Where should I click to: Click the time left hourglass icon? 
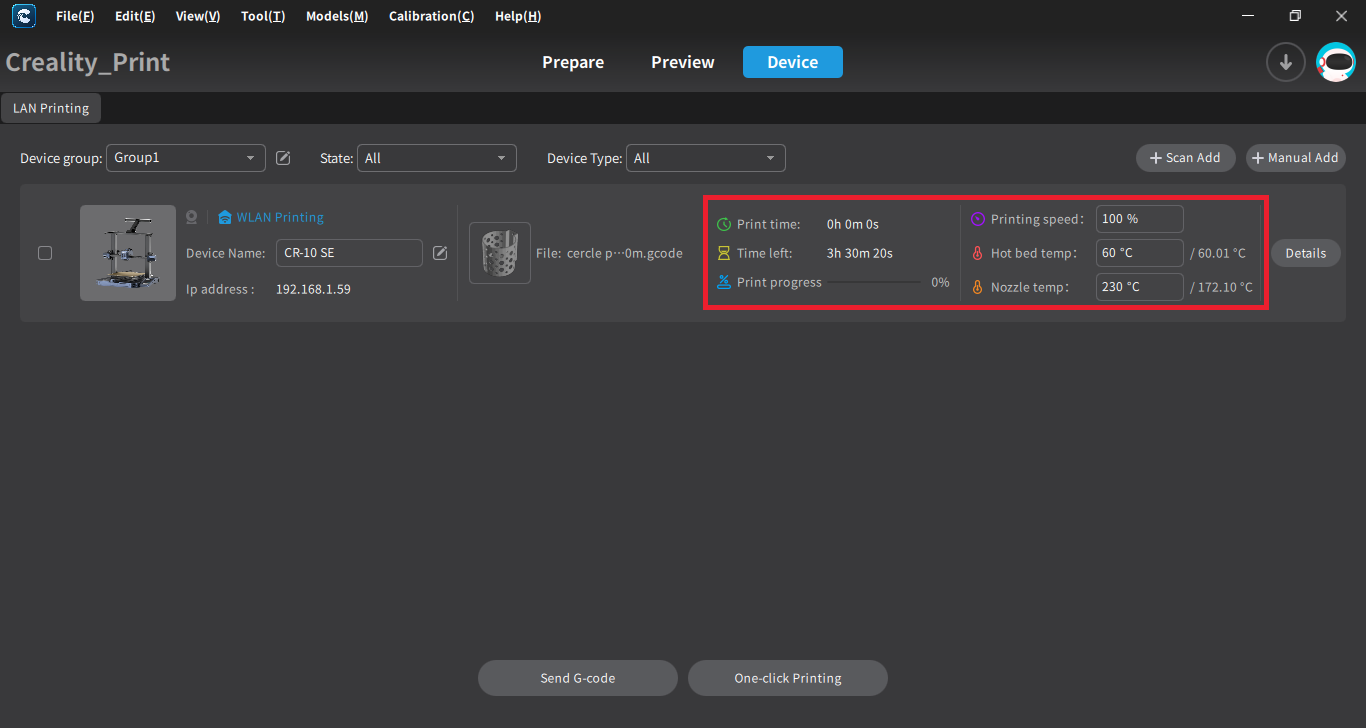click(x=724, y=253)
